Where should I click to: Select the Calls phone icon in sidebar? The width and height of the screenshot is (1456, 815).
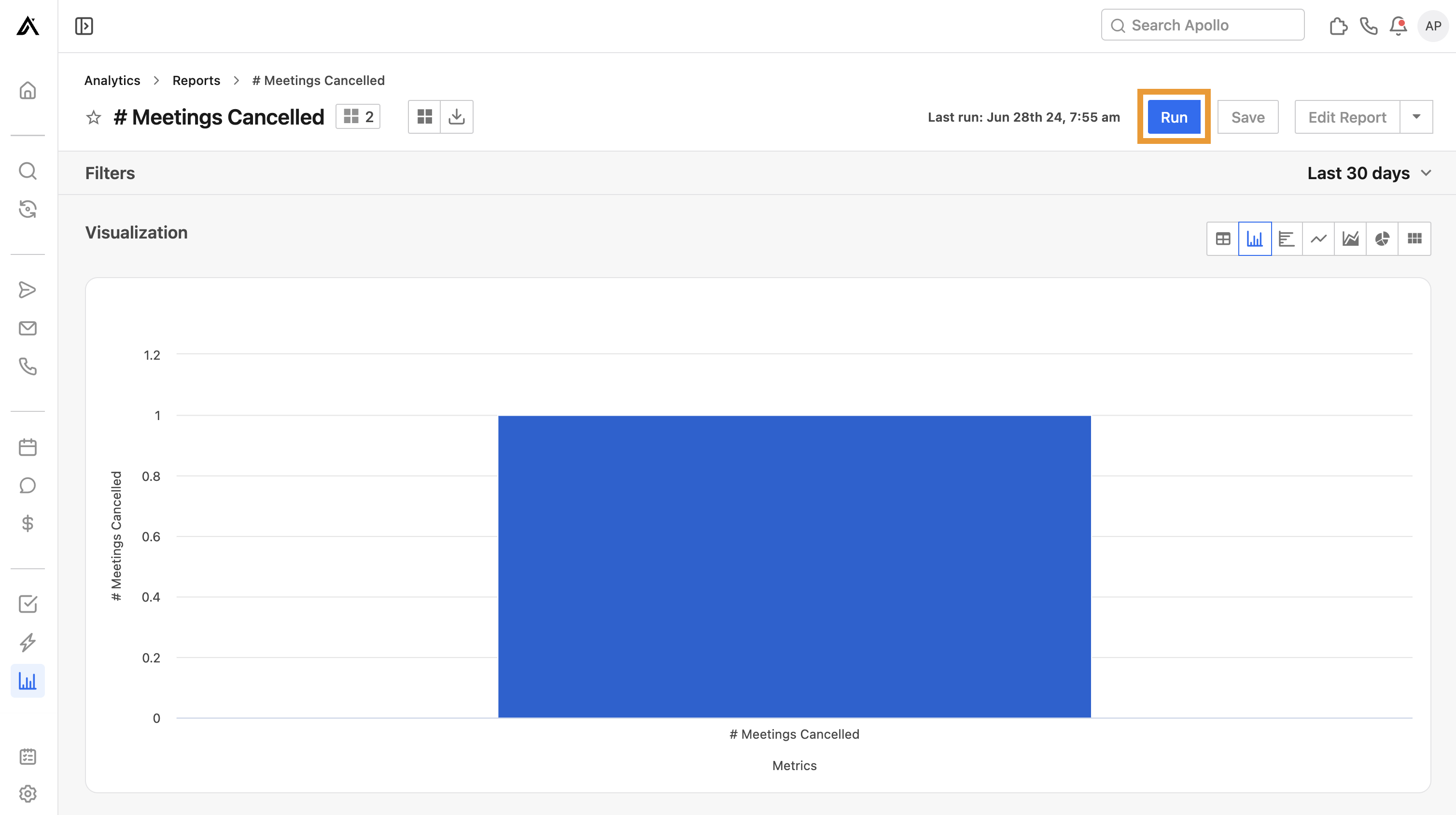(x=28, y=367)
